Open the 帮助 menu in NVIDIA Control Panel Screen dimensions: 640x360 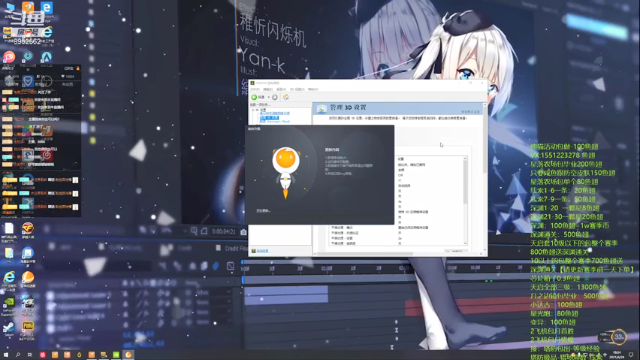click(313, 89)
